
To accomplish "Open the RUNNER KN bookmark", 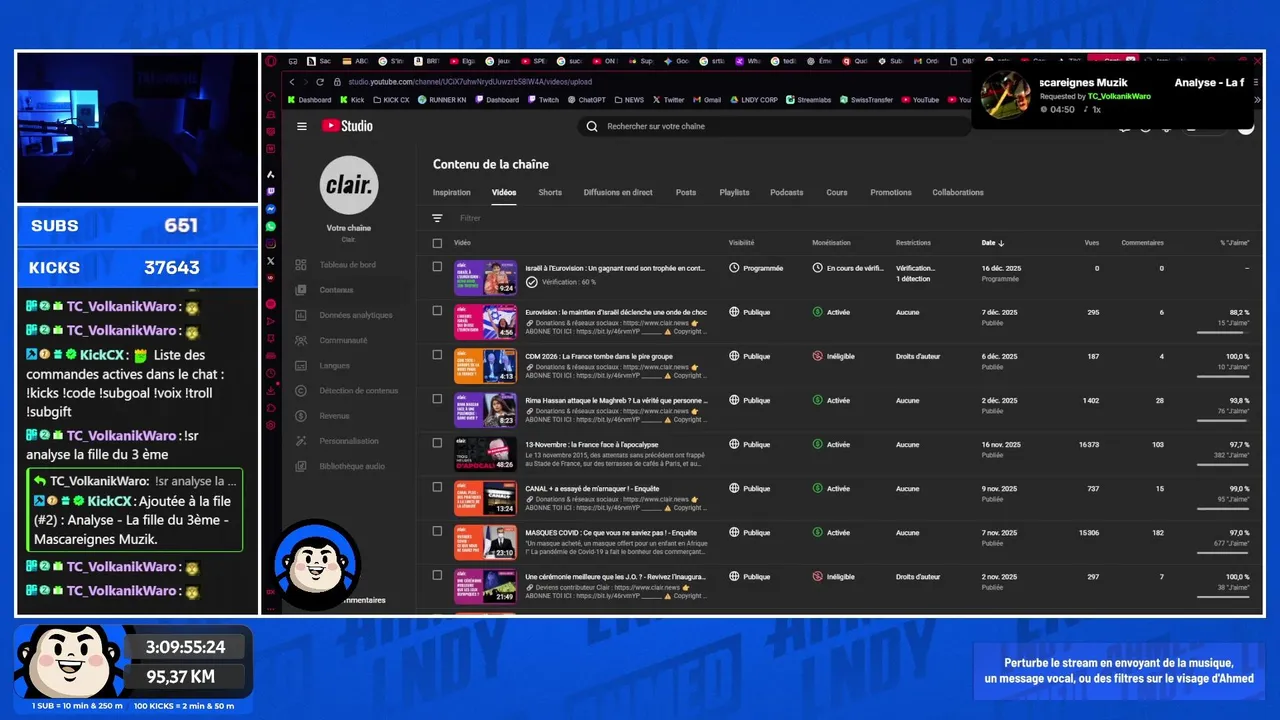I will click(442, 100).
